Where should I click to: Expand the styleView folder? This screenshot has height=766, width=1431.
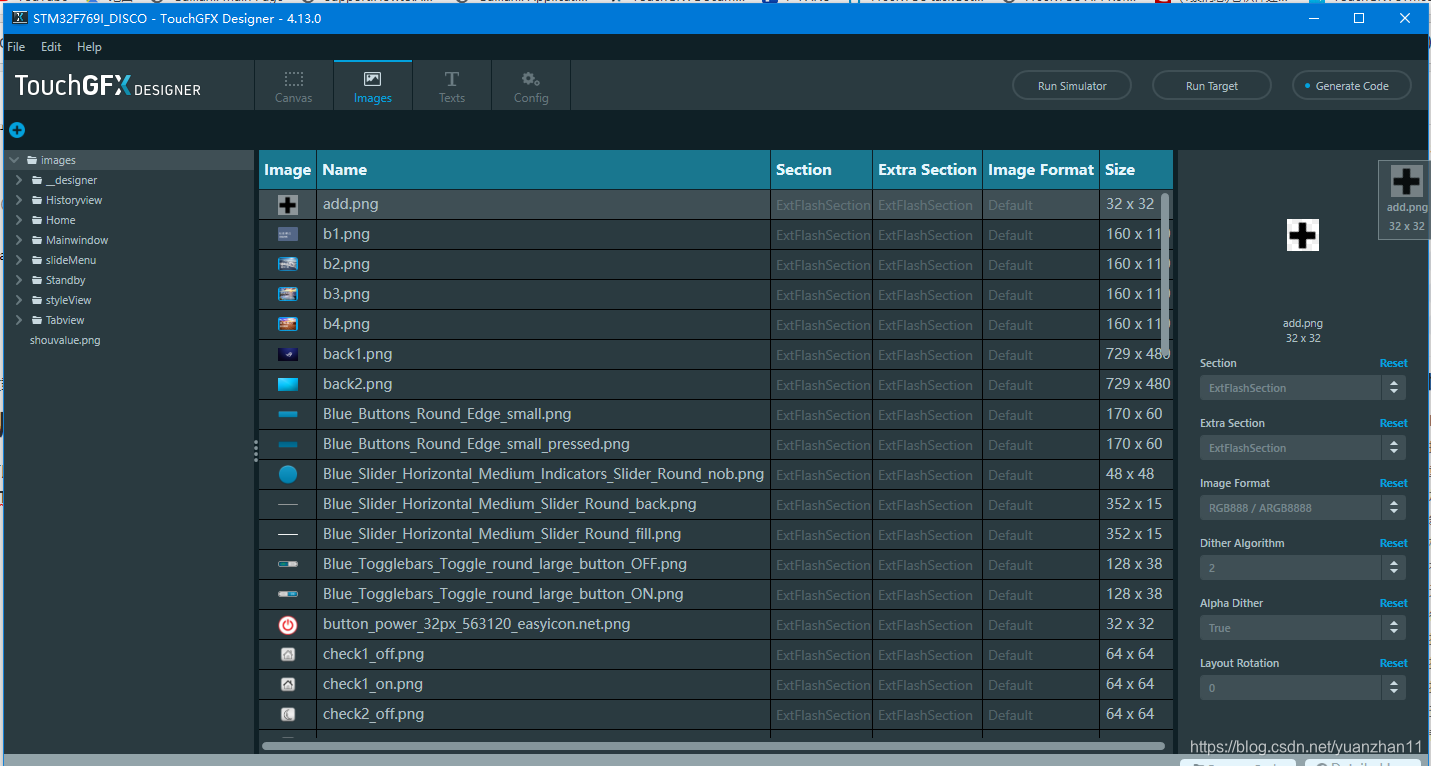coord(19,300)
